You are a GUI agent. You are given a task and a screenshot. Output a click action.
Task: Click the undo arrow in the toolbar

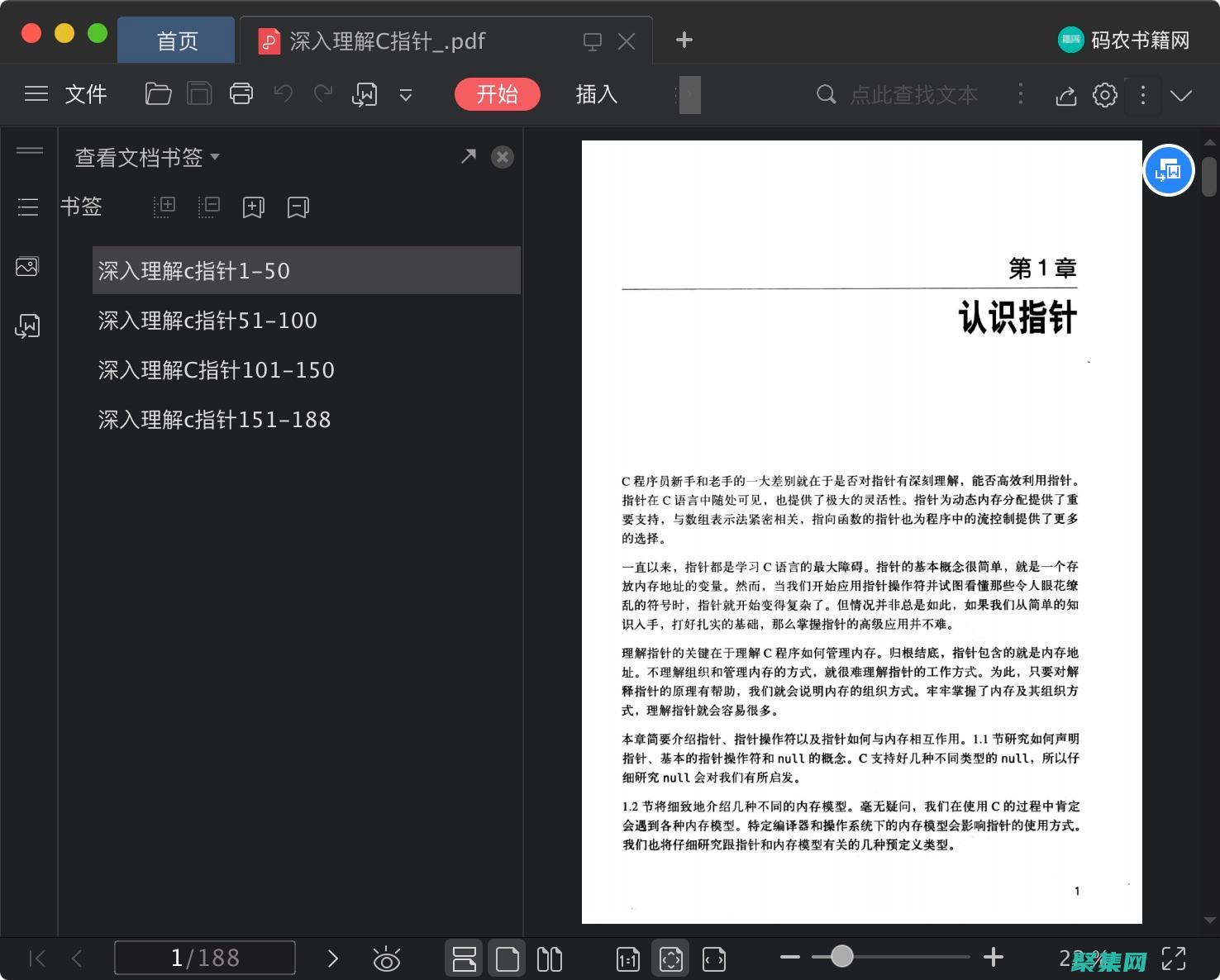282,94
